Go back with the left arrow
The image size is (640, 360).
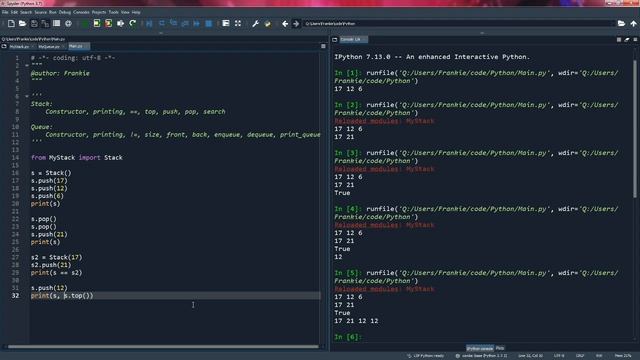pos(285,24)
